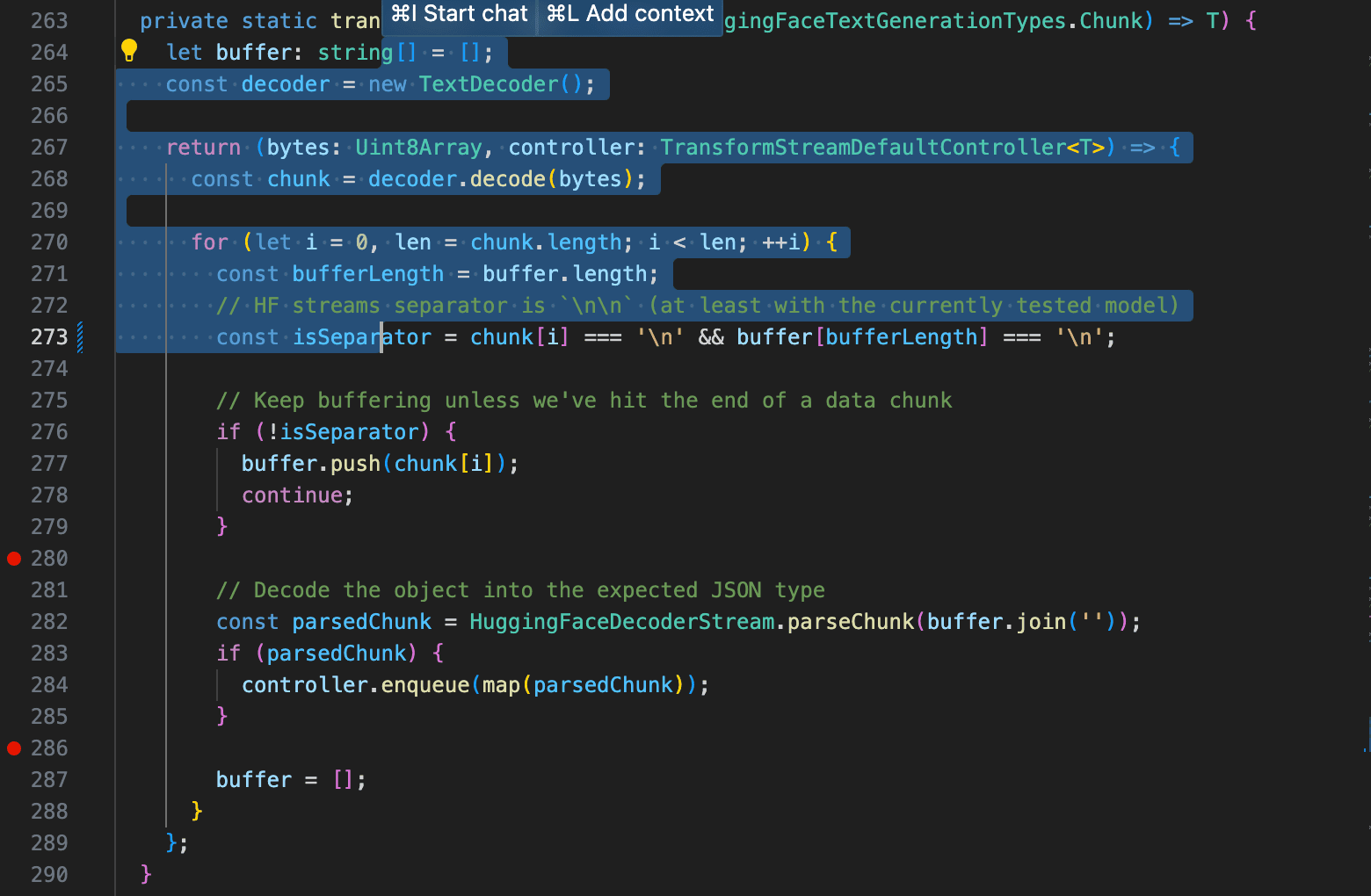The image size is (1371, 896).
Task: Click the 'for' keyword on line 270
Action: pyautogui.click(x=210, y=242)
